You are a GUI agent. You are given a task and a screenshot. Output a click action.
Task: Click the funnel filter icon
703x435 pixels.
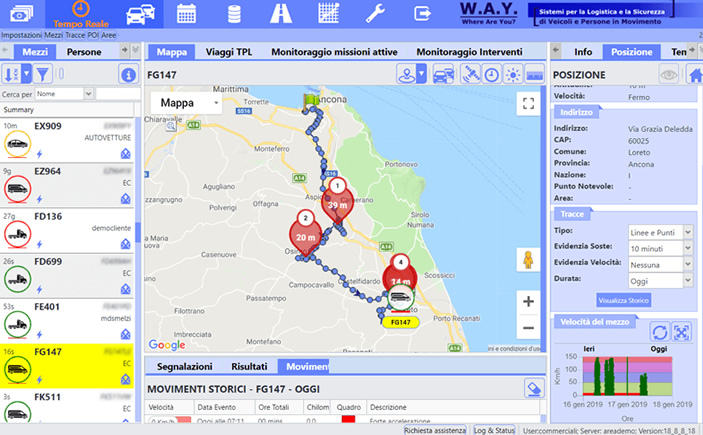tap(43, 74)
